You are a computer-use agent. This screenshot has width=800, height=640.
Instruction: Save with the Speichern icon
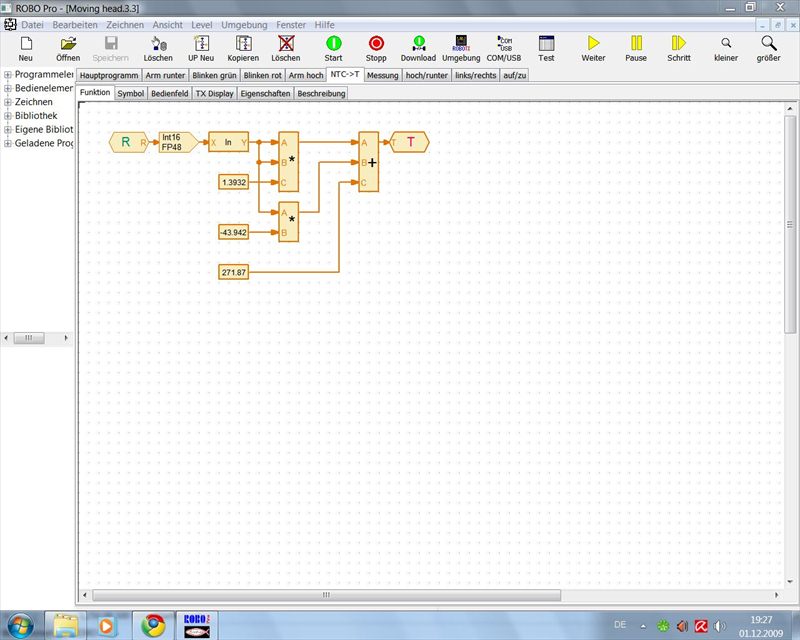111,49
